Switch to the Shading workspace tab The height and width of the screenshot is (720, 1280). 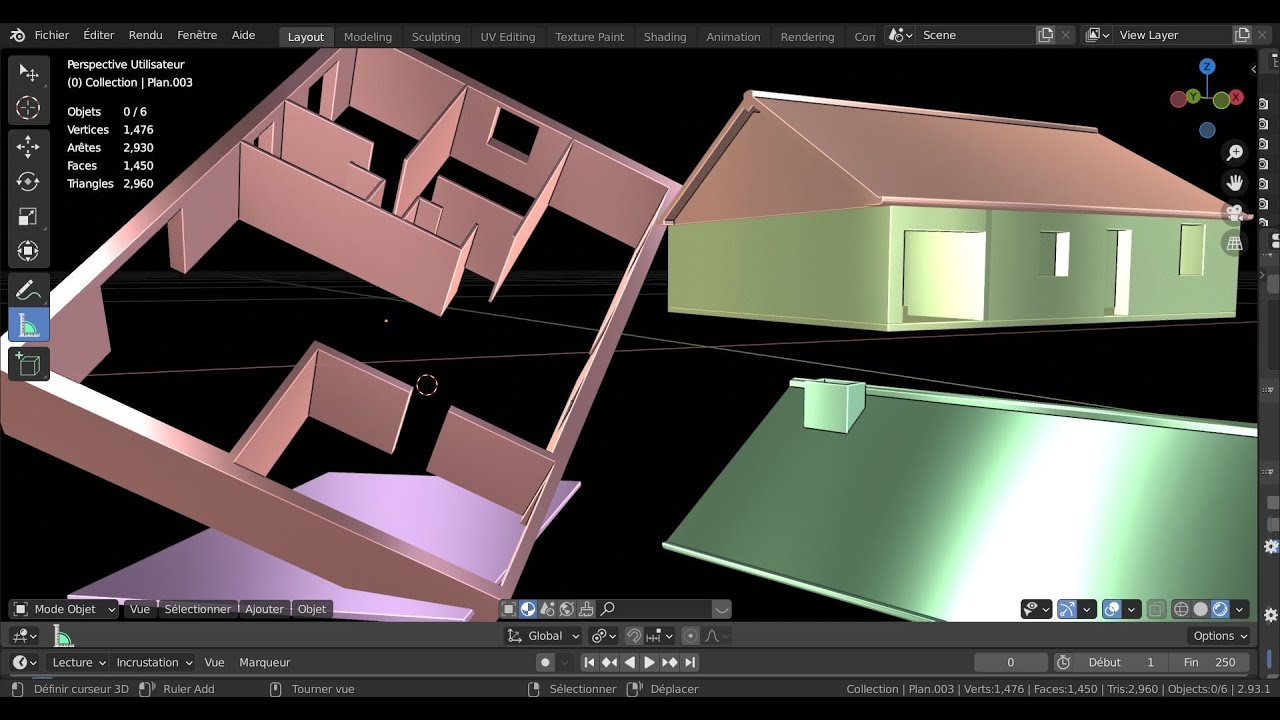pyautogui.click(x=665, y=37)
